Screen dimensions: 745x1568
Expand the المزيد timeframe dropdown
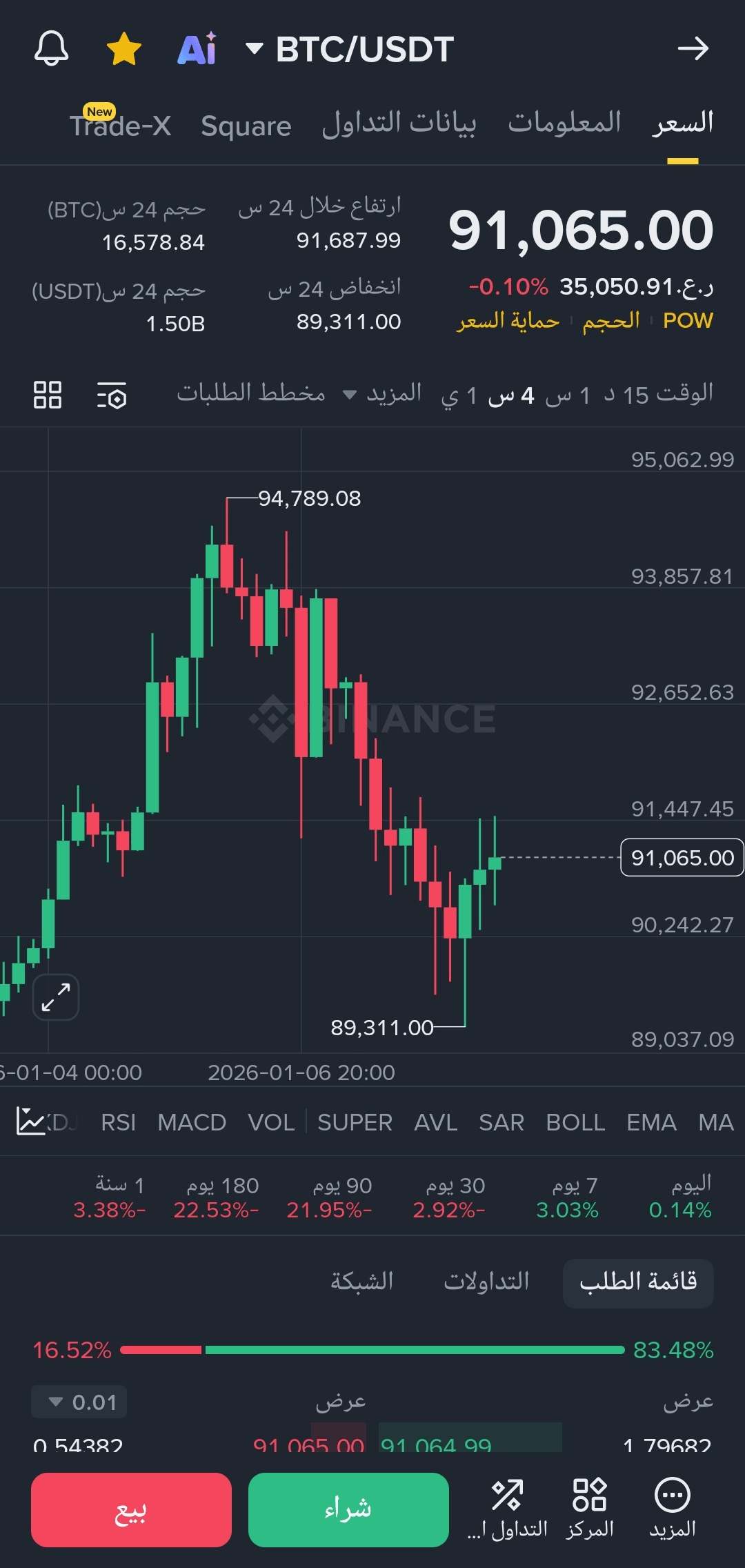coord(382,394)
